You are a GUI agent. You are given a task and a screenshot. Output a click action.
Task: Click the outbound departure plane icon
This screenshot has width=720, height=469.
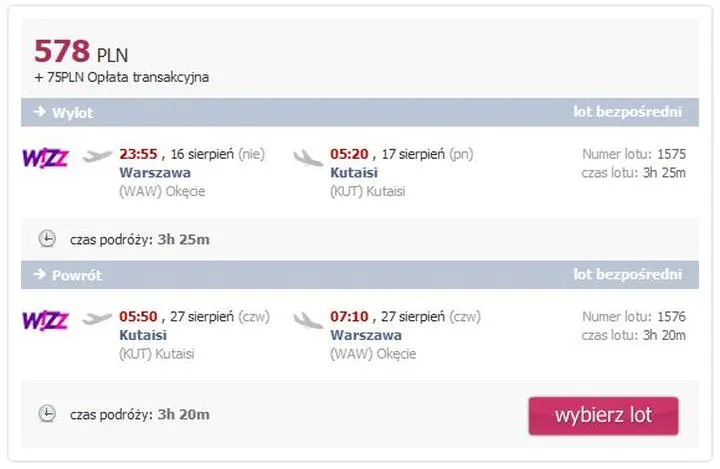pyautogui.click(x=99, y=157)
